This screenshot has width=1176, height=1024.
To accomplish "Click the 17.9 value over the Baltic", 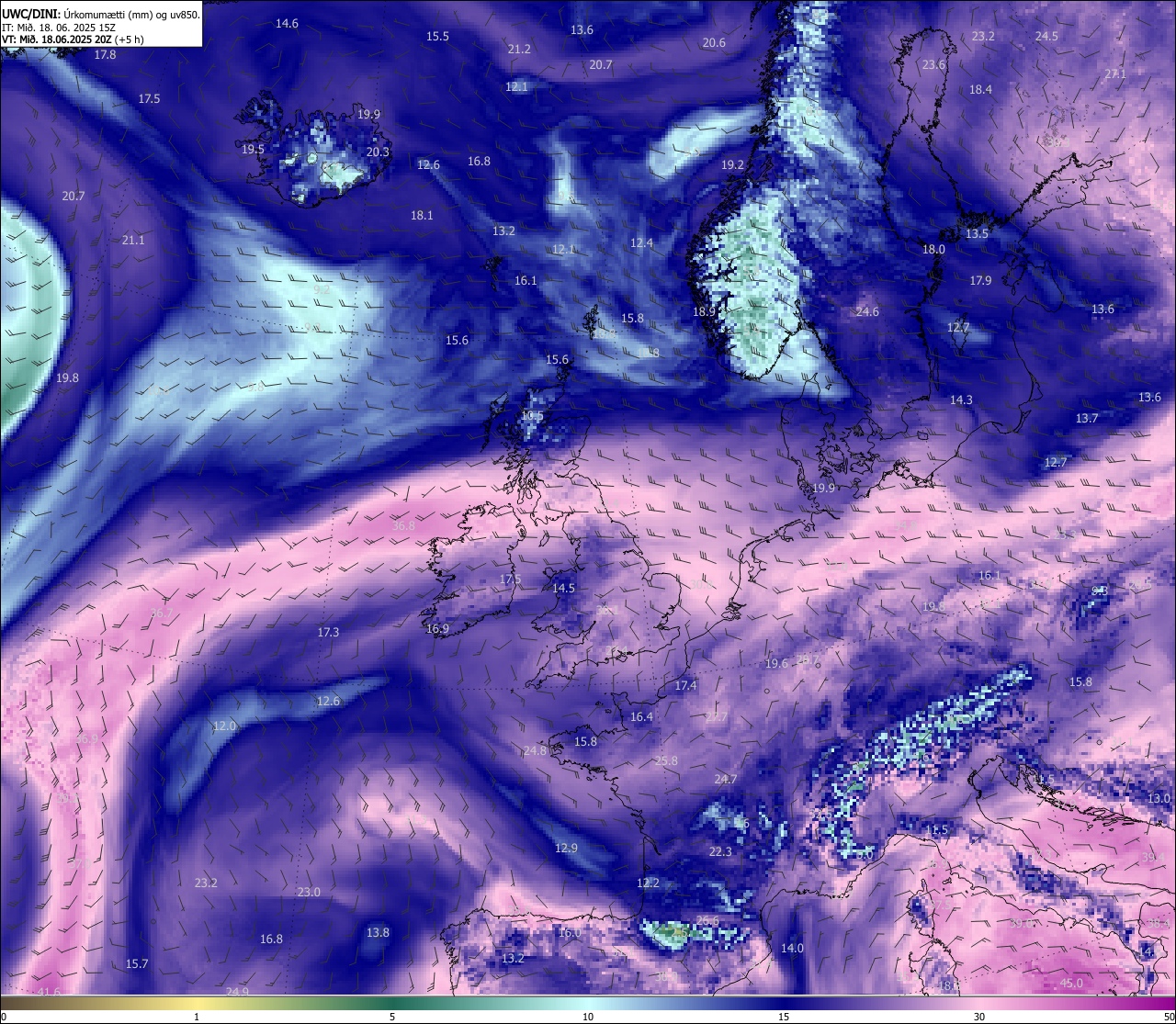I will (x=980, y=280).
